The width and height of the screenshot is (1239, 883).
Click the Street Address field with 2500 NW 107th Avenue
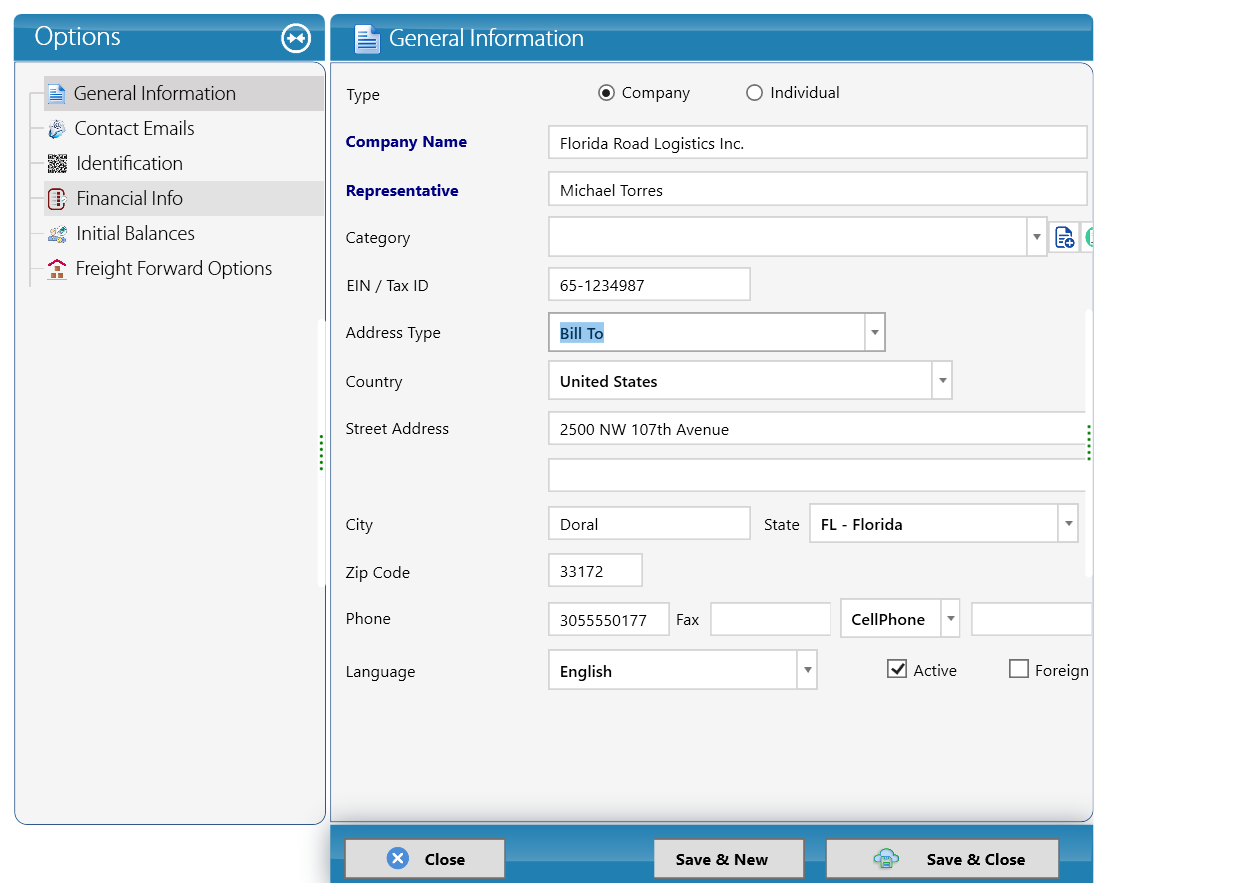[x=818, y=429]
